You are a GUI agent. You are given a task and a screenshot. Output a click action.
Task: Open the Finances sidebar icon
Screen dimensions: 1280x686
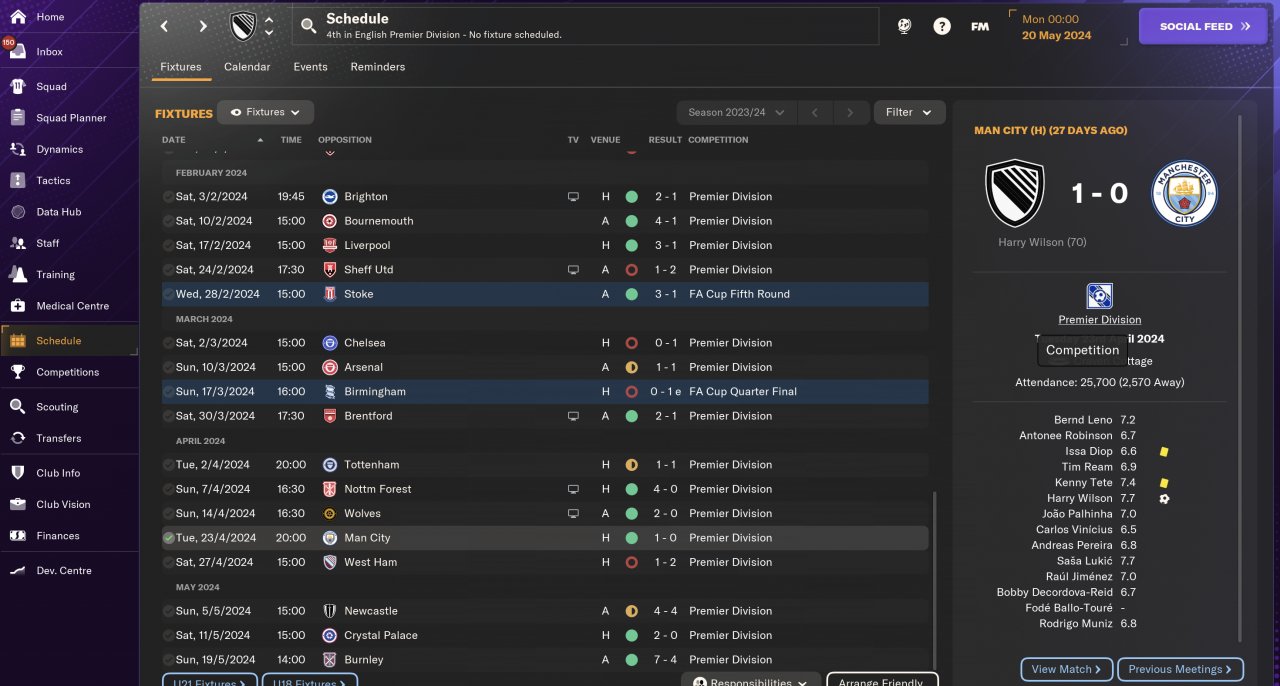18,536
